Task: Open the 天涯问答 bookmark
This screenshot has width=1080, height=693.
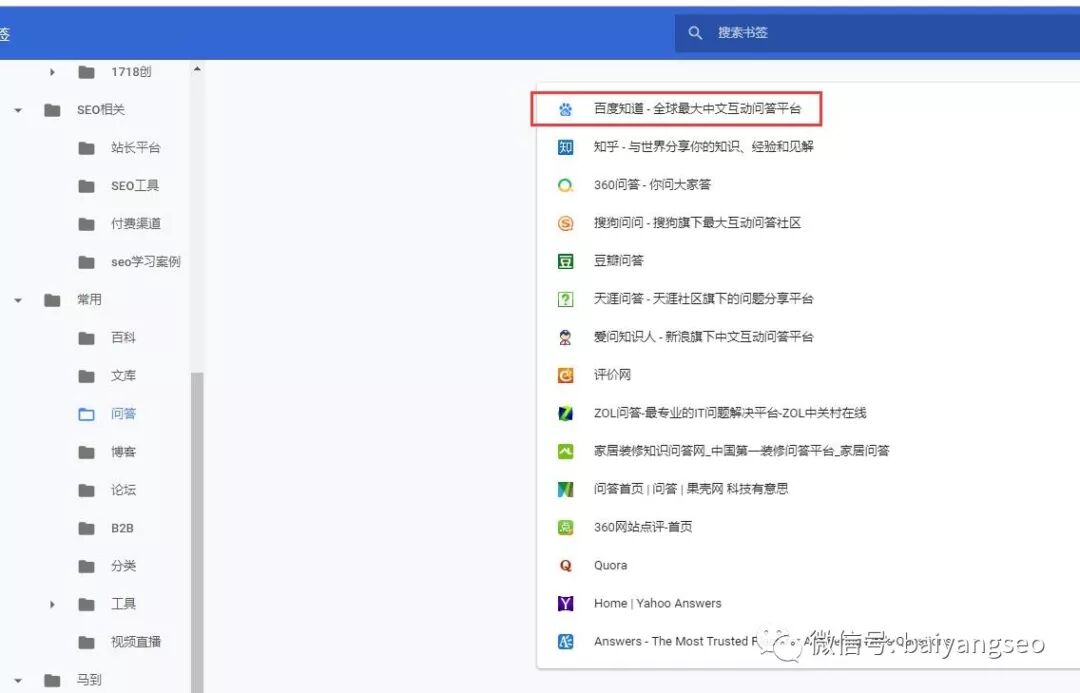Action: tap(703, 298)
